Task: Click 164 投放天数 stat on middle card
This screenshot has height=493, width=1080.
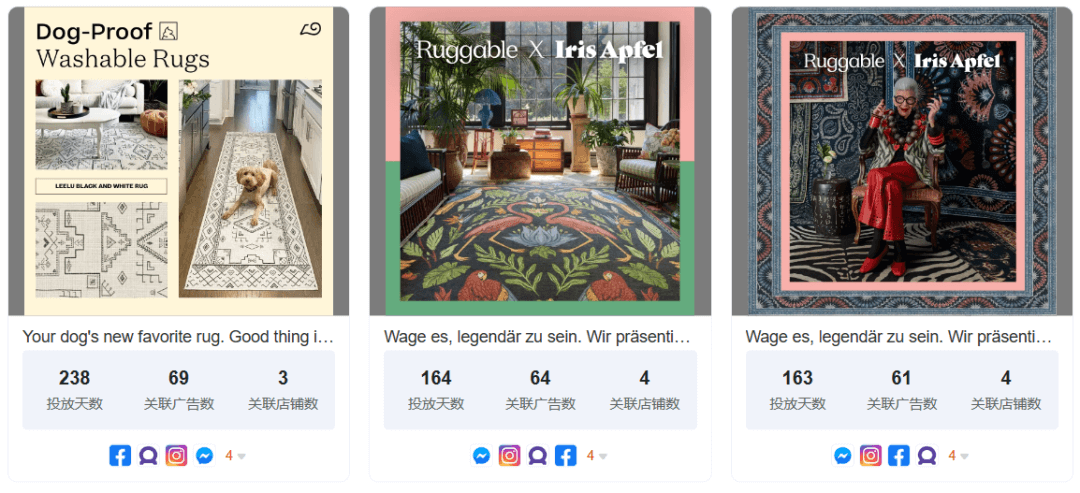Action: pos(436,390)
